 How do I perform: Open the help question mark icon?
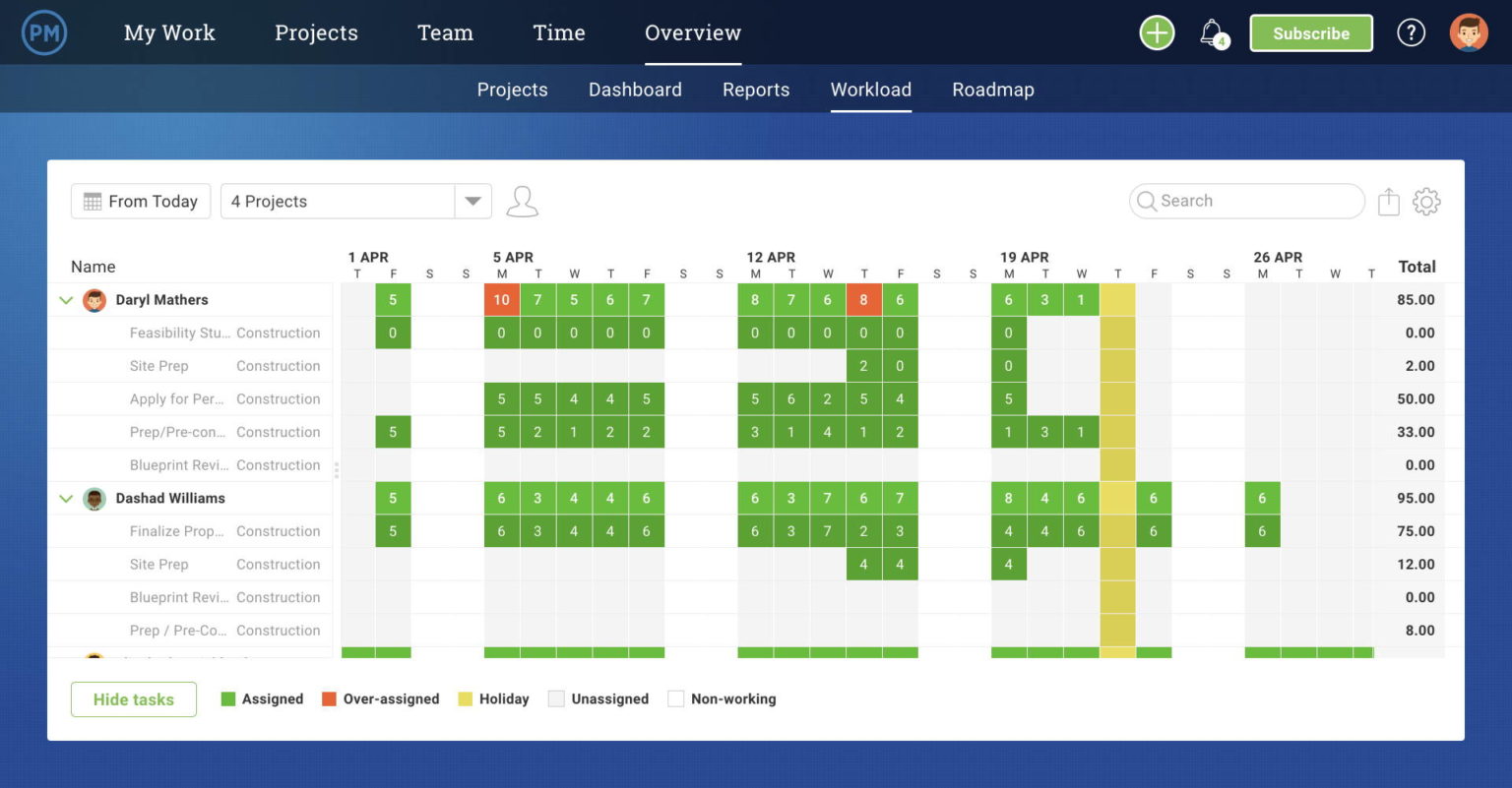(1411, 32)
